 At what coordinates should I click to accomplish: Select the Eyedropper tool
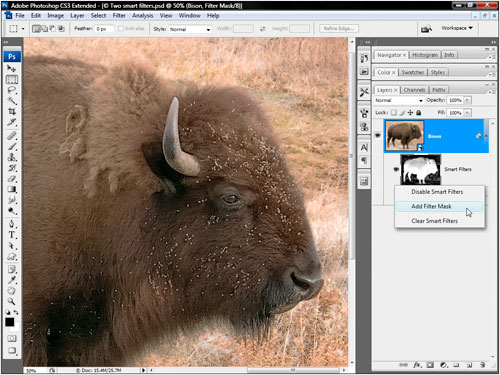point(12,280)
